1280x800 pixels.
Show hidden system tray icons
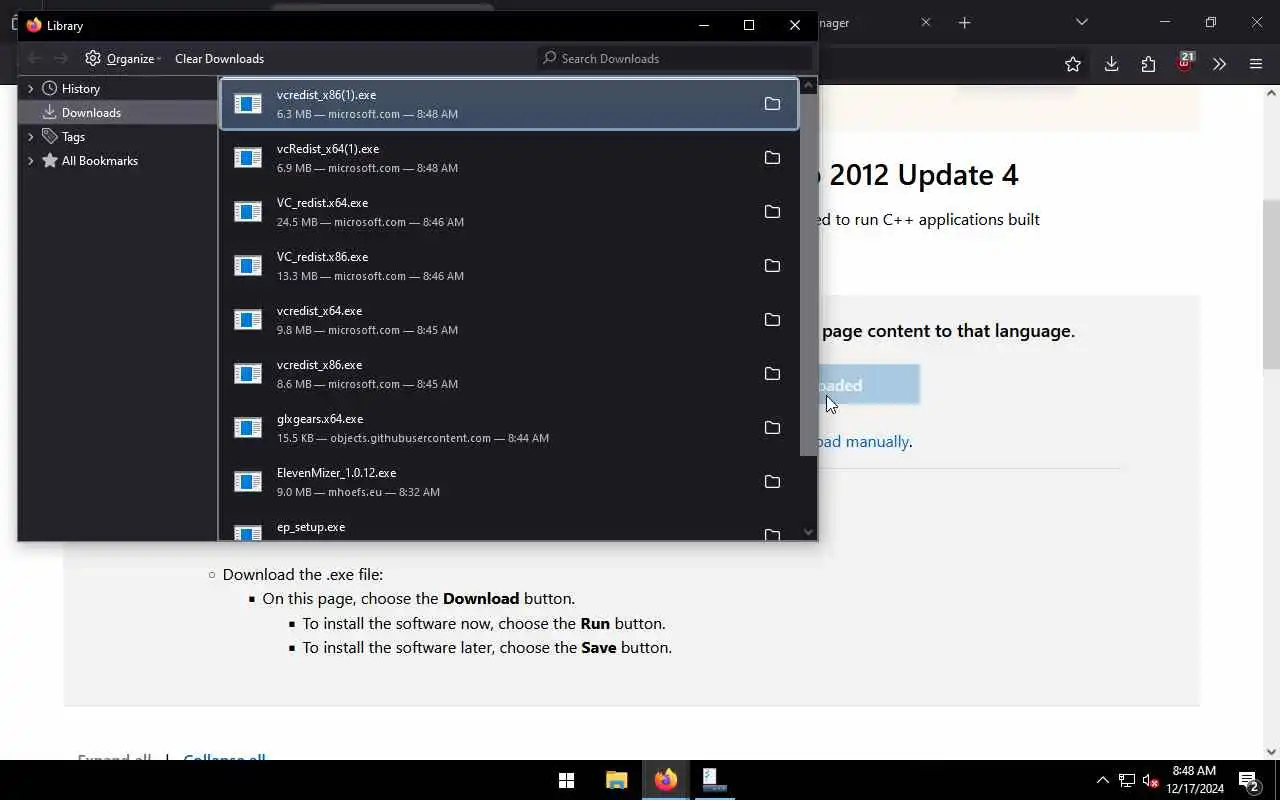1102,780
